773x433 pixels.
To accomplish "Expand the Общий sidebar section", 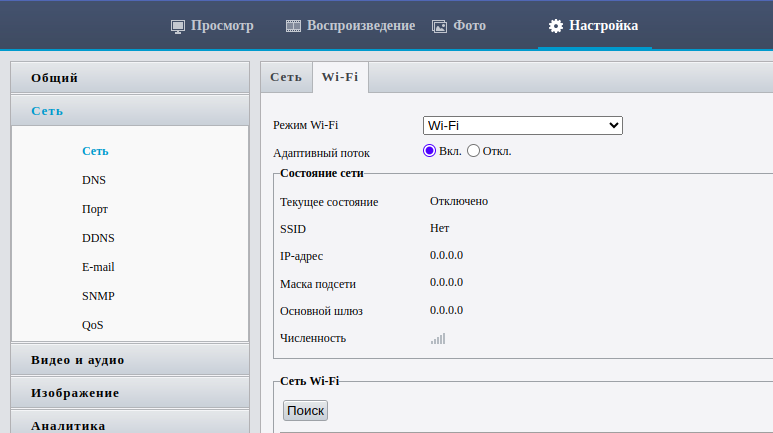I will 130,77.
